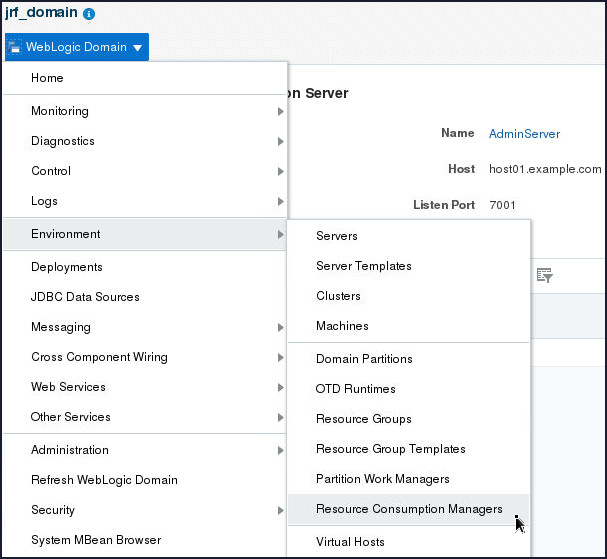Select Resource Consumption Managers
The height and width of the screenshot is (559, 607).
(409, 509)
